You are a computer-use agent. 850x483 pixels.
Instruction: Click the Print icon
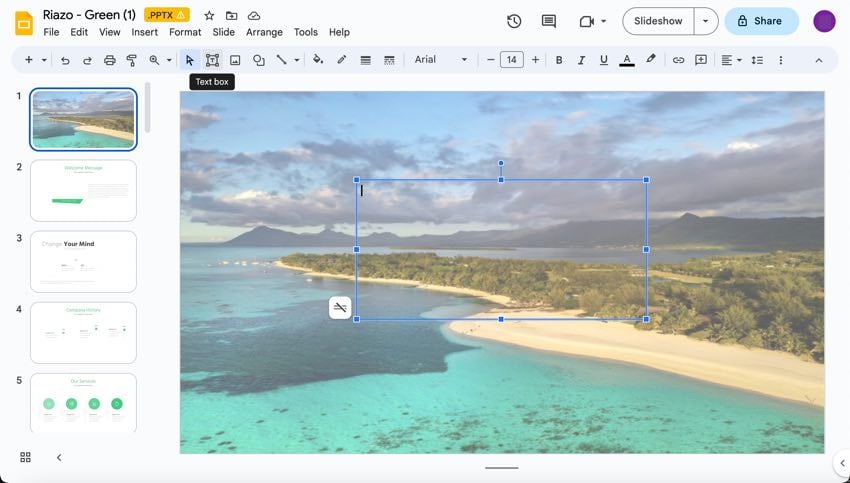tap(109, 60)
